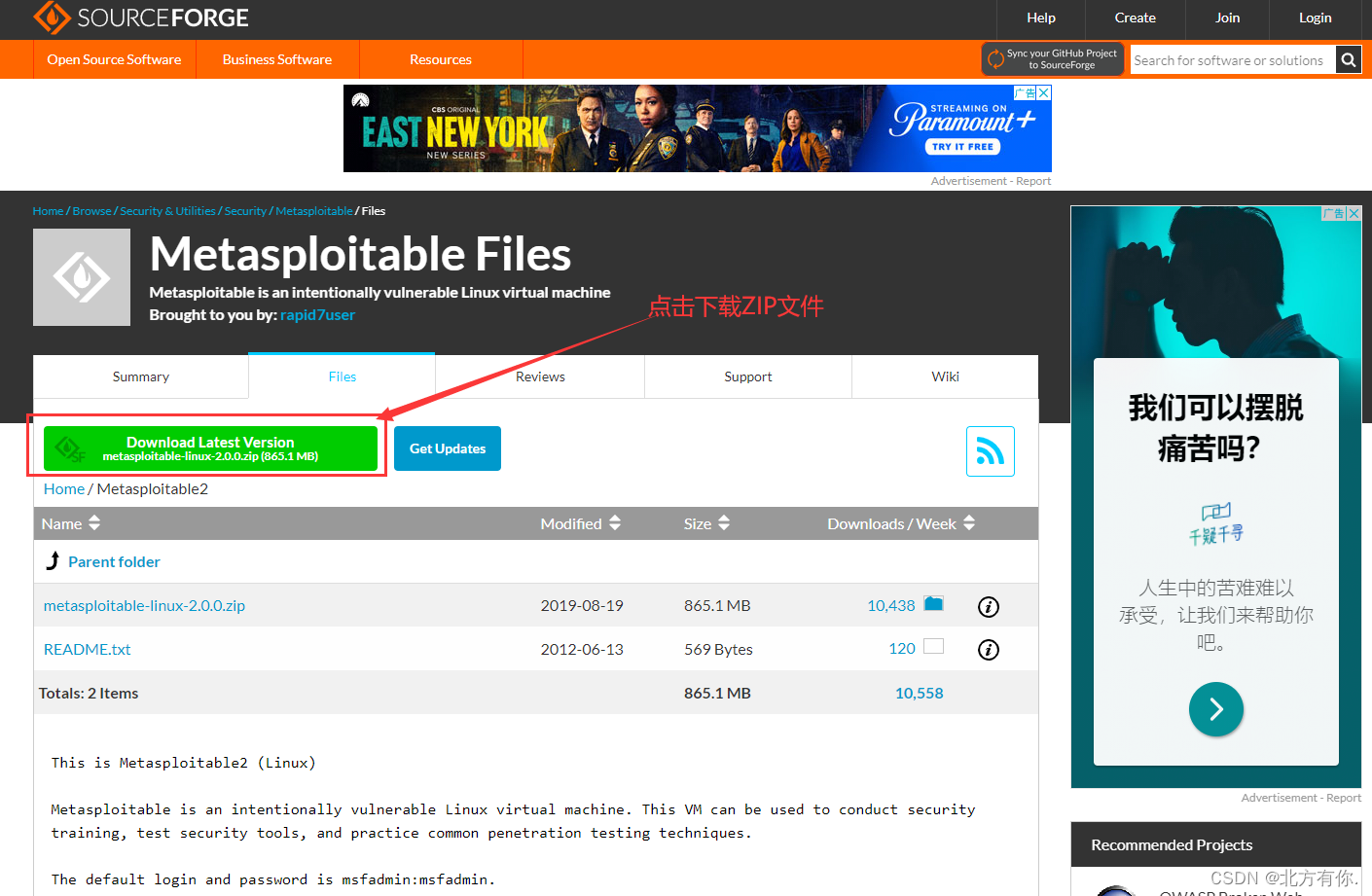The width and height of the screenshot is (1372, 896).
Task: Open the Business Software menu
Action: click(277, 59)
